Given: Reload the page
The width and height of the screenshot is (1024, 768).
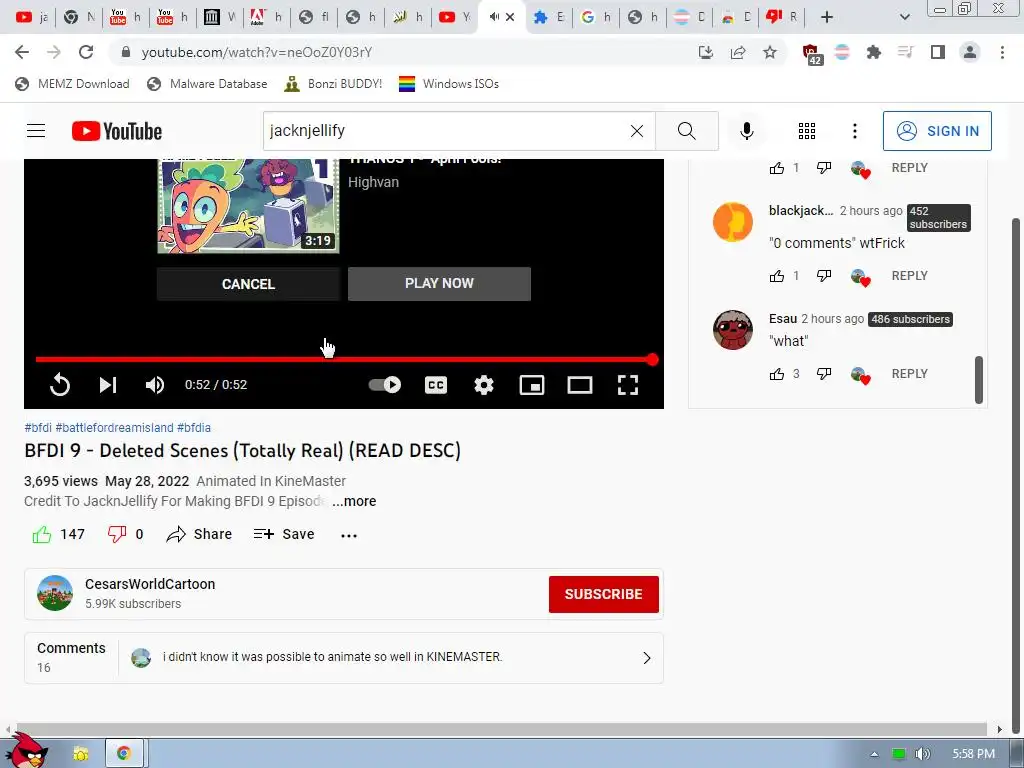Looking at the screenshot, I should [86, 52].
